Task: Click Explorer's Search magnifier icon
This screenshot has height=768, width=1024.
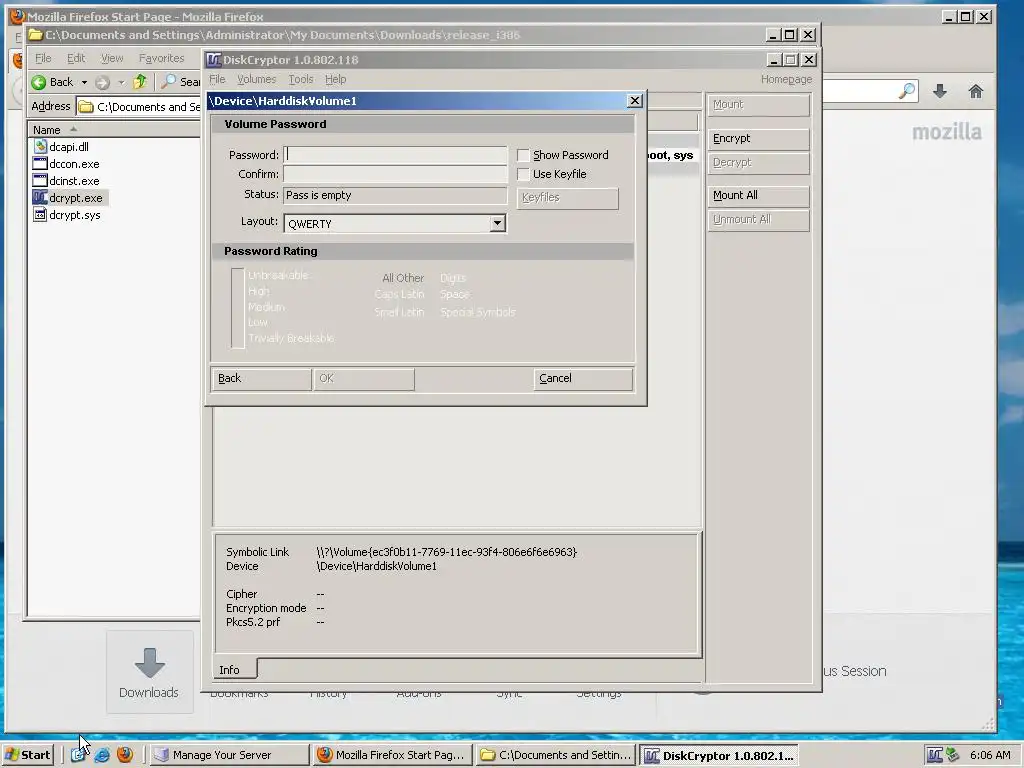Action: pyautogui.click(x=168, y=82)
